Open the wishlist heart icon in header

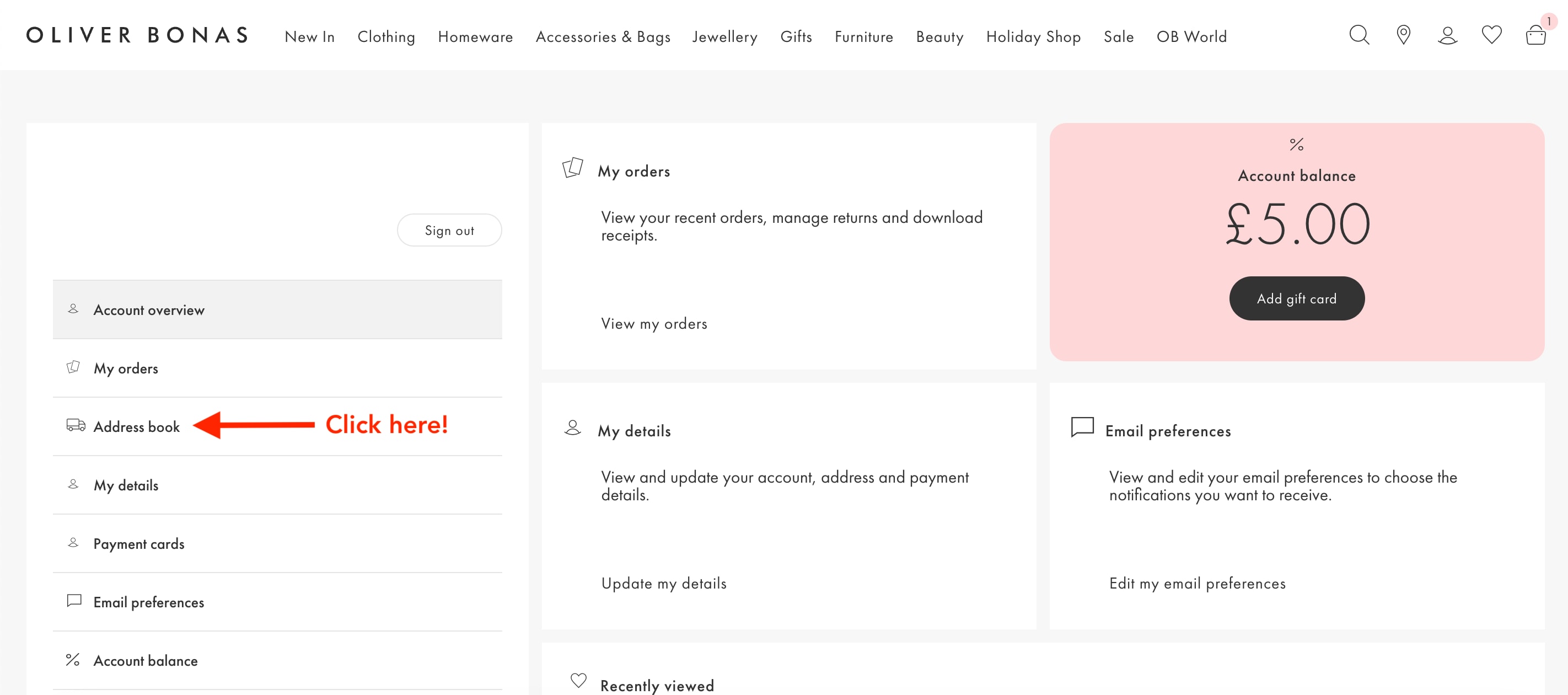(1491, 35)
